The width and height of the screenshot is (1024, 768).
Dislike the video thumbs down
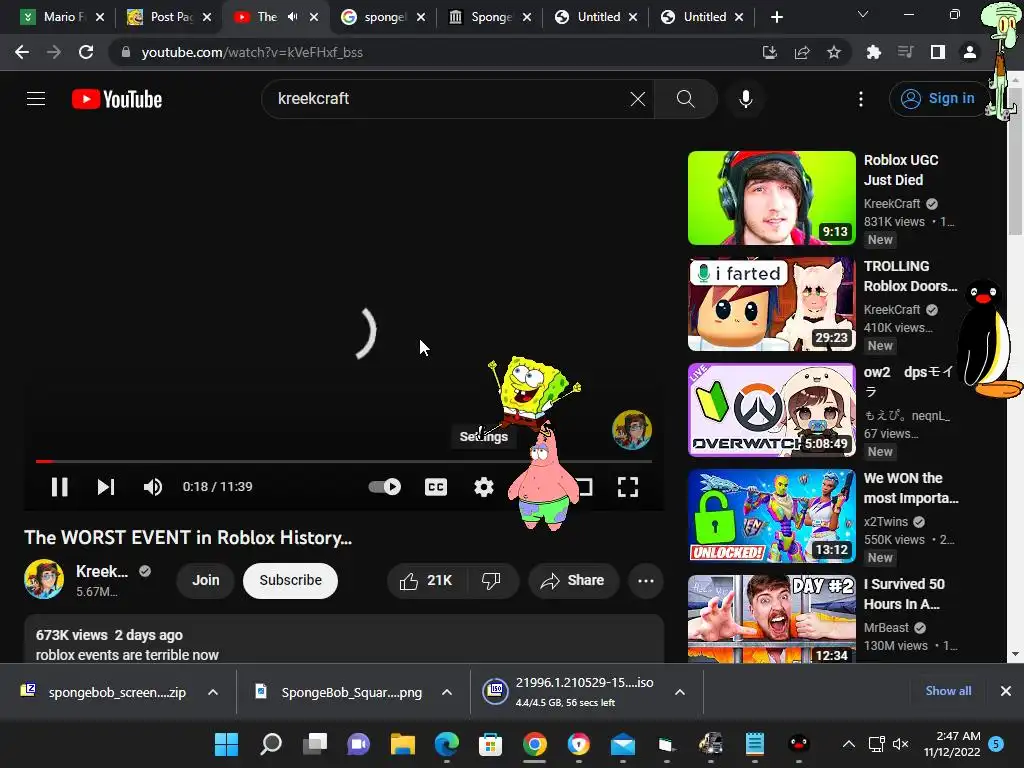[x=491, y=581]
